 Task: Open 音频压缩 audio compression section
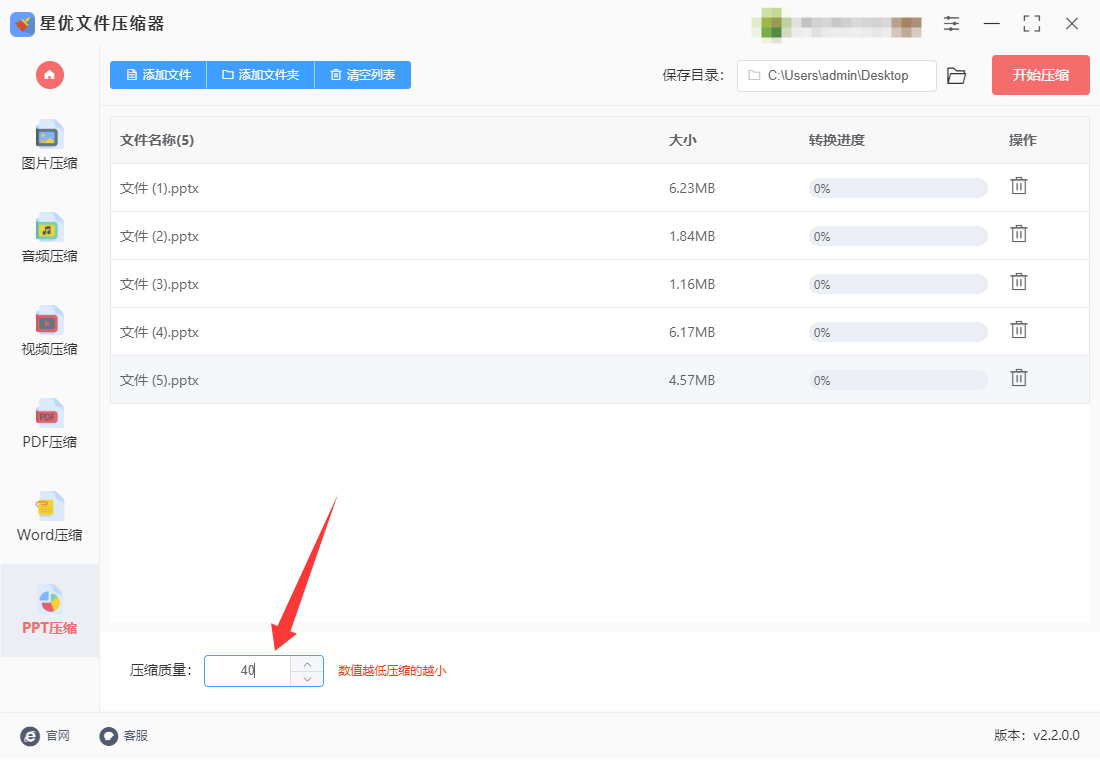click(49, 239)
